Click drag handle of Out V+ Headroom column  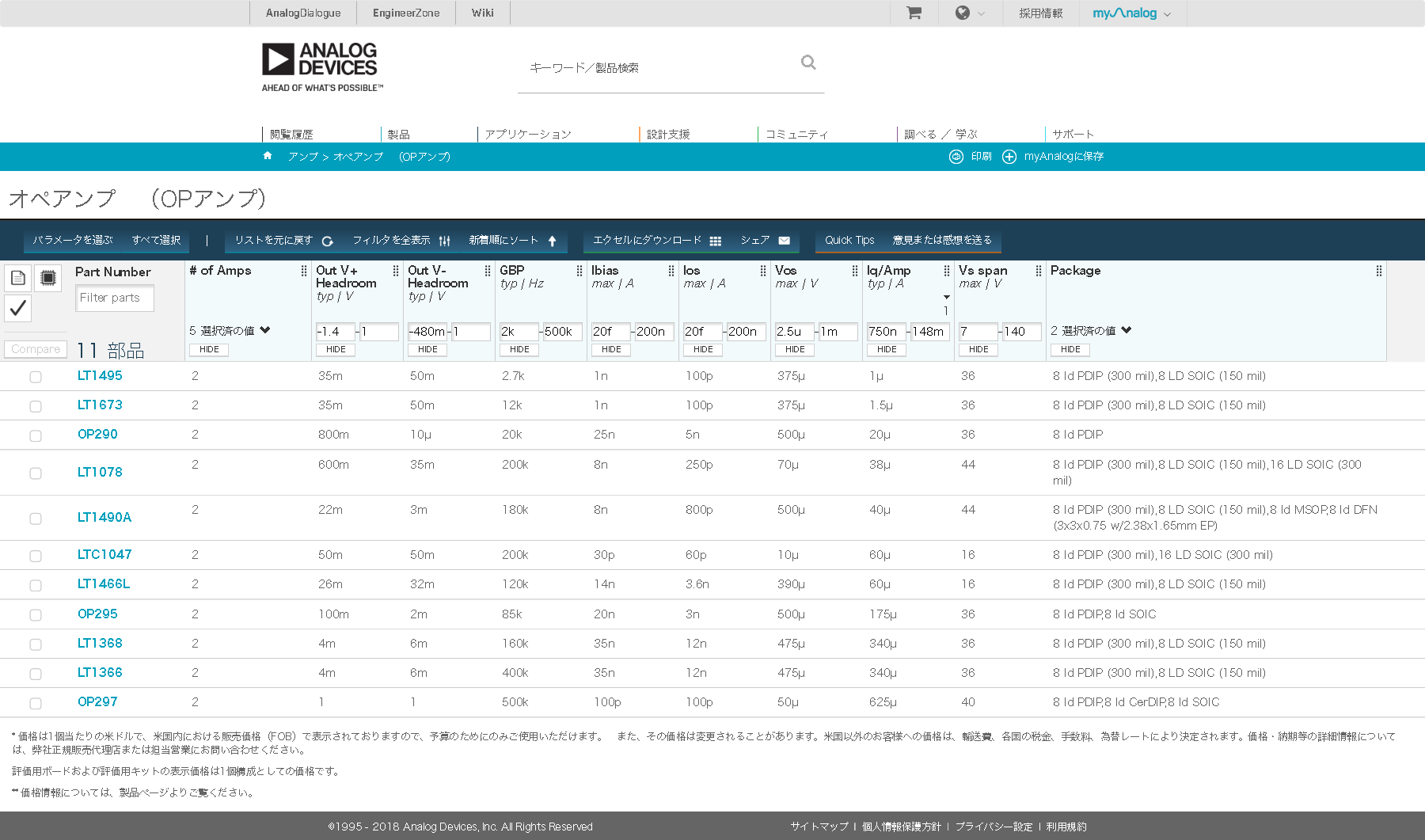point(396,271)
